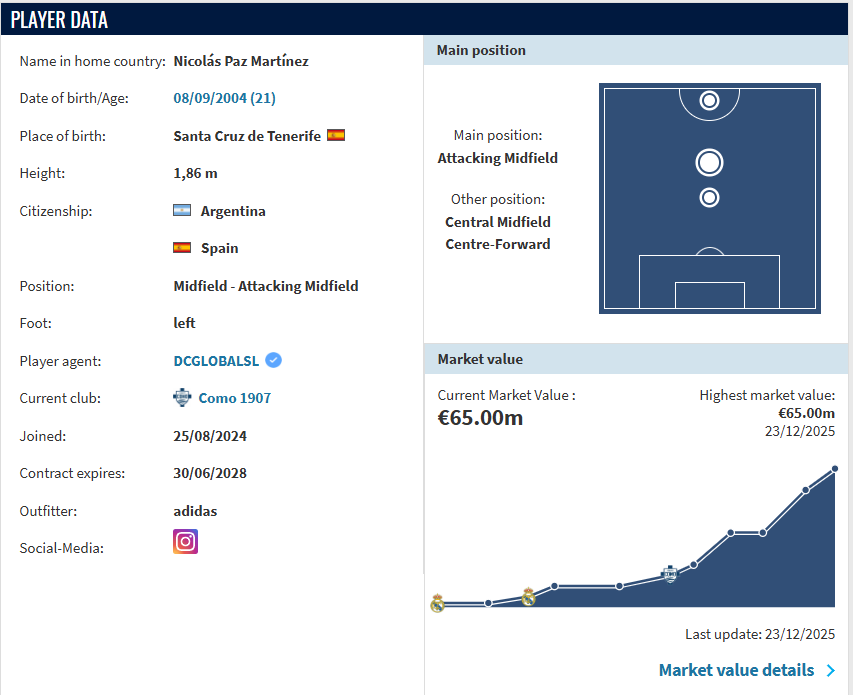The height and width of the screenshot is (695, 853).
Task: Select the Central Midfield circle on pitch
Action: tap(709, 197)
